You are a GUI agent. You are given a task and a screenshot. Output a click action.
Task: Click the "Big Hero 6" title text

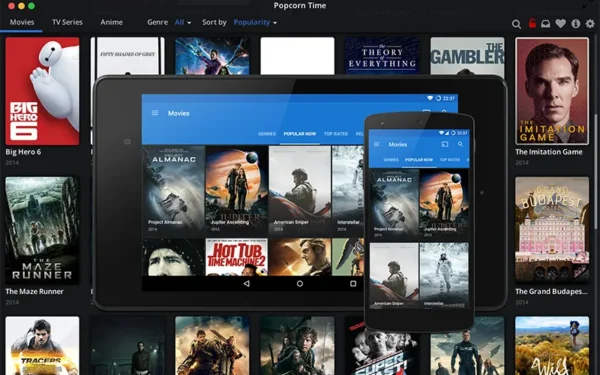point(23,152)
